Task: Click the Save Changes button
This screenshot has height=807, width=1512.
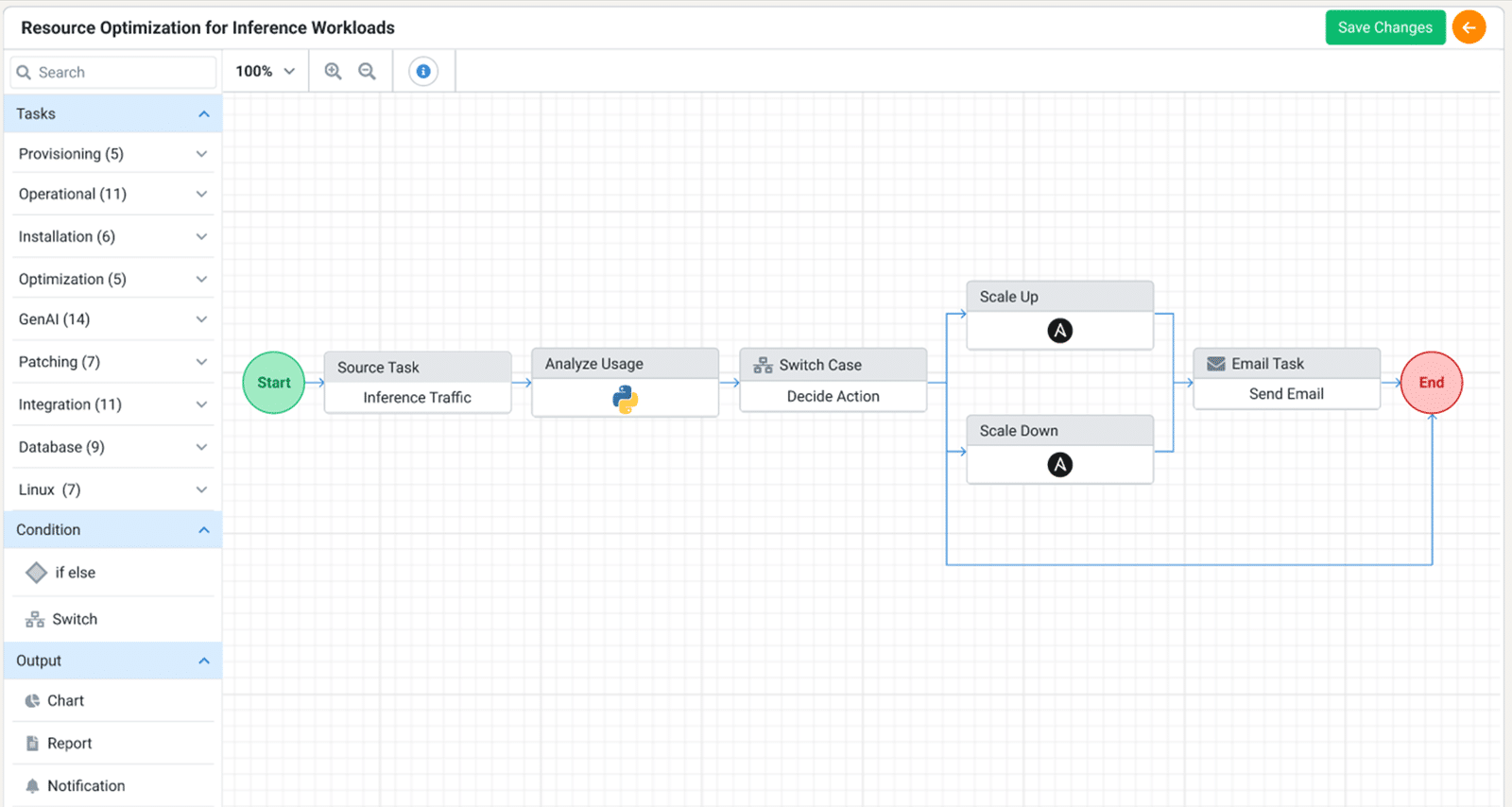Action: pyautogui.click(x=1384, y=27)
